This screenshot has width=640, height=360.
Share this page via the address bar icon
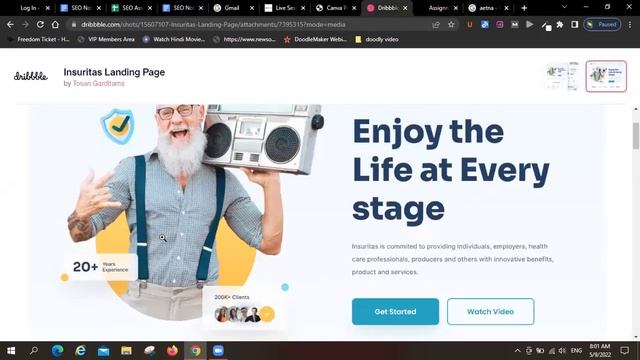[x=436, y=24]
